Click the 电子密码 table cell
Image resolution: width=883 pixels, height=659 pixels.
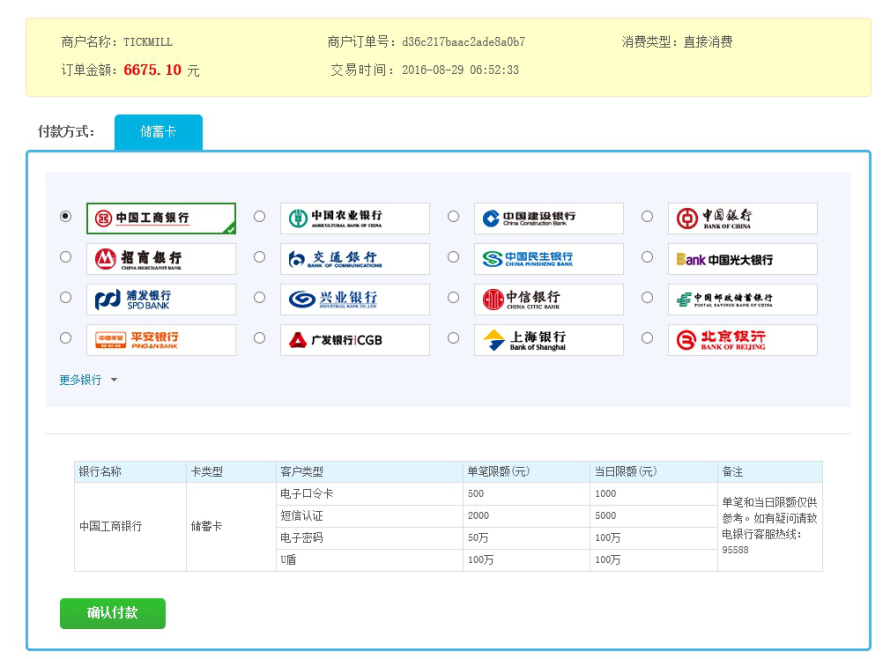369,538
